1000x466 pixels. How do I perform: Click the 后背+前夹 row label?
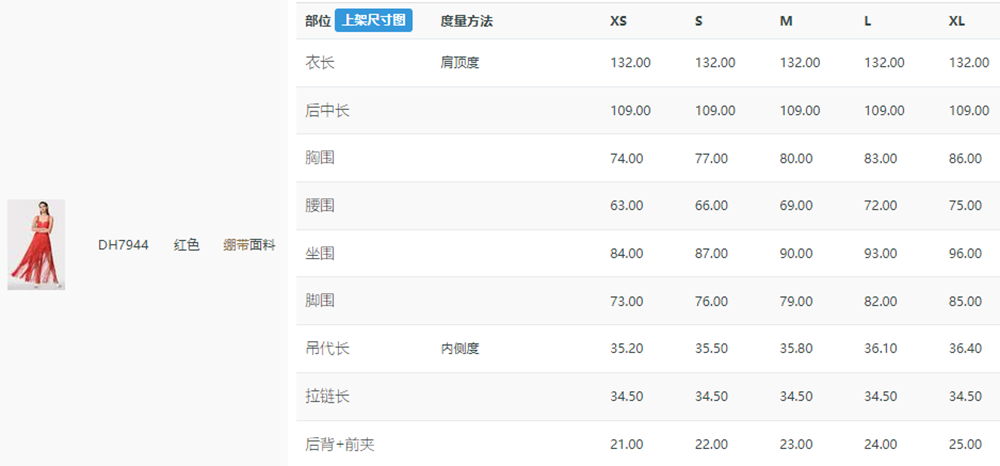pos(339,444)
